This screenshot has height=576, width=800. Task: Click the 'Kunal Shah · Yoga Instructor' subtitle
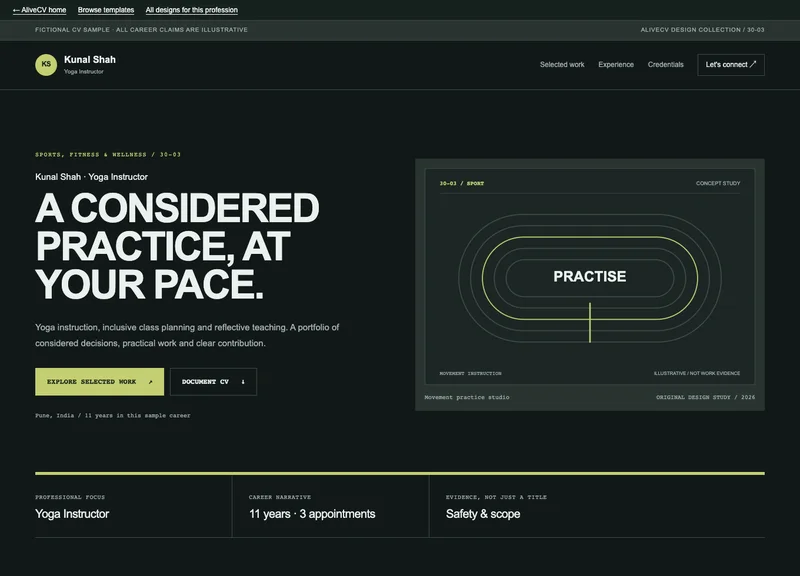pyautogui.click(x=91, y=177)
